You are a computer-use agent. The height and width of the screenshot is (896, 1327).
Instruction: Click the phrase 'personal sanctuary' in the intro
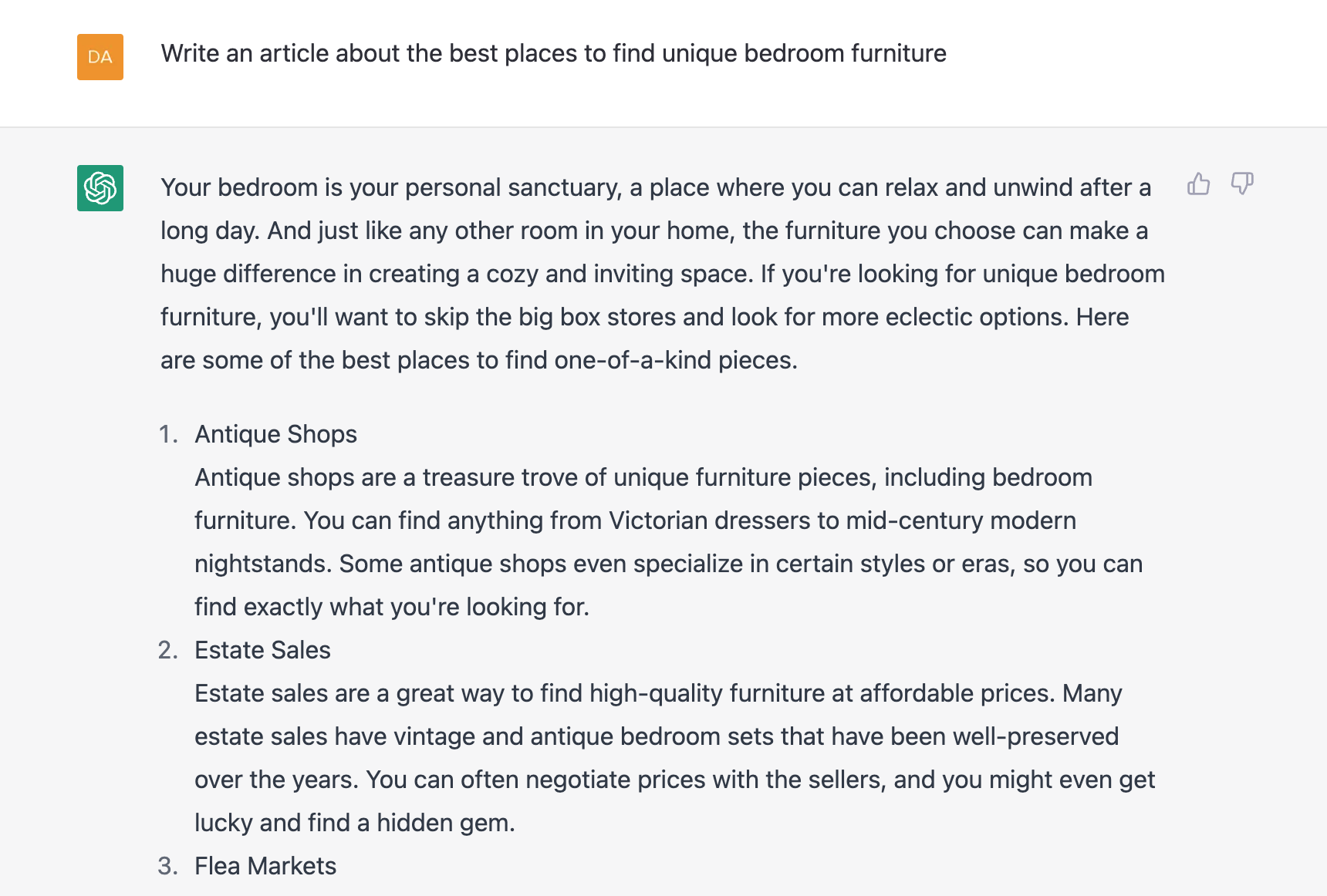[513, 187]
